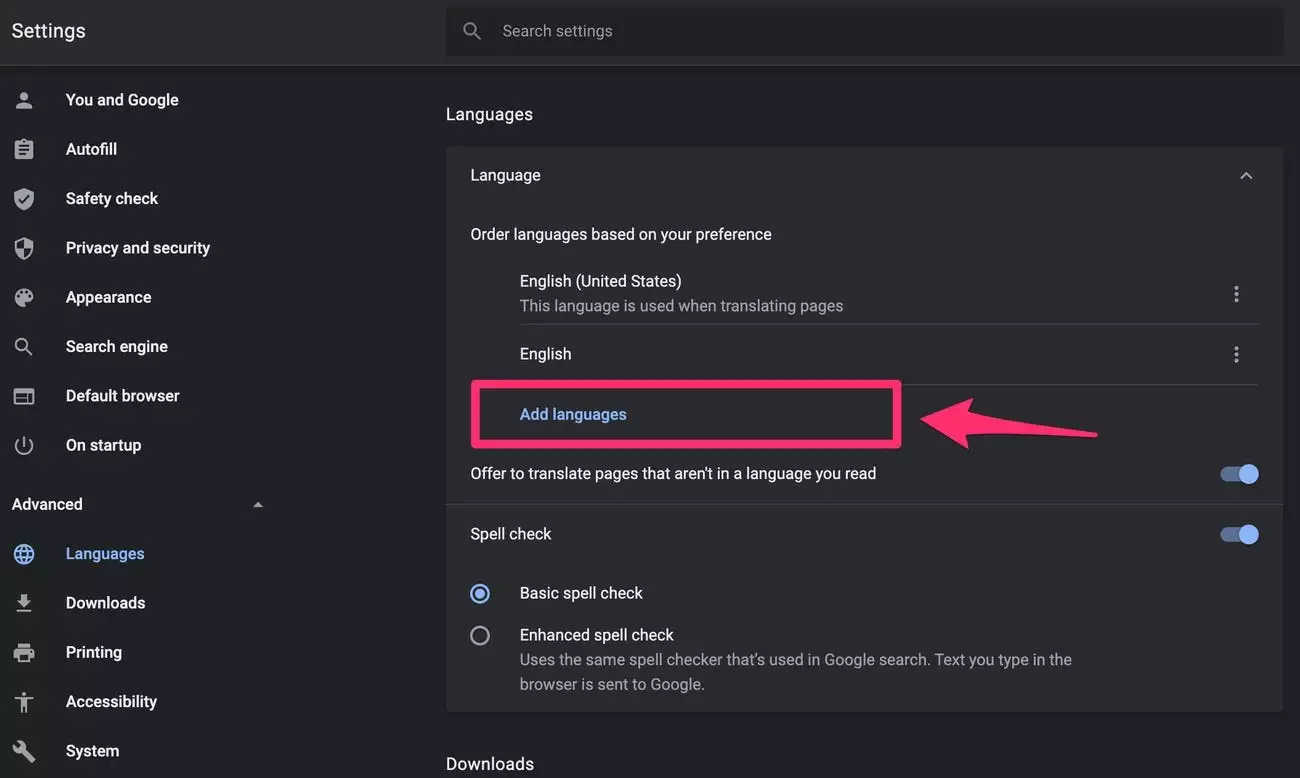Click the Printing printer icon
Screen dimensions: 1300x778
pos(24,653)
